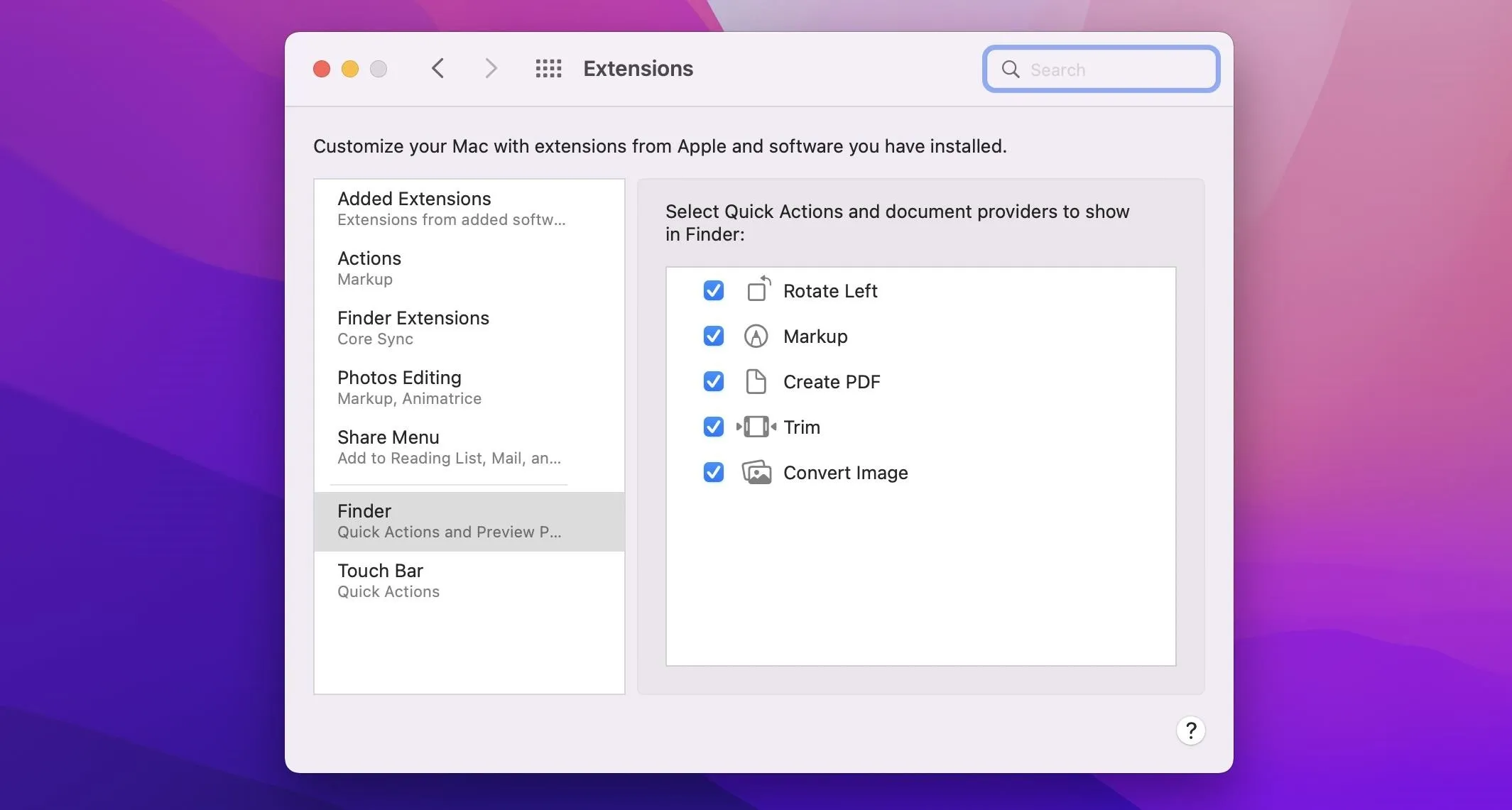Open help with the question mark button

click(1191, 730)
